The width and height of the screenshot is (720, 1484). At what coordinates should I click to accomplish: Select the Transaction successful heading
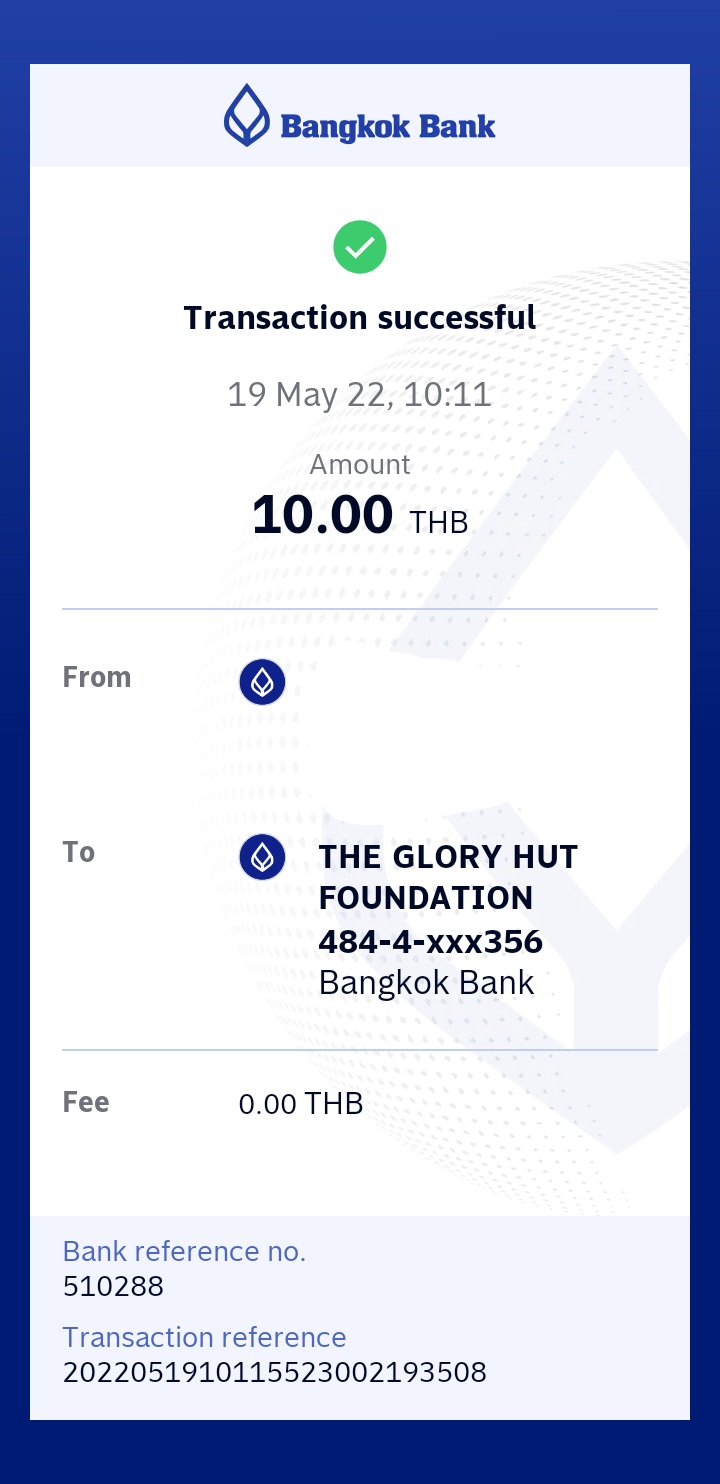coord(360,318)
